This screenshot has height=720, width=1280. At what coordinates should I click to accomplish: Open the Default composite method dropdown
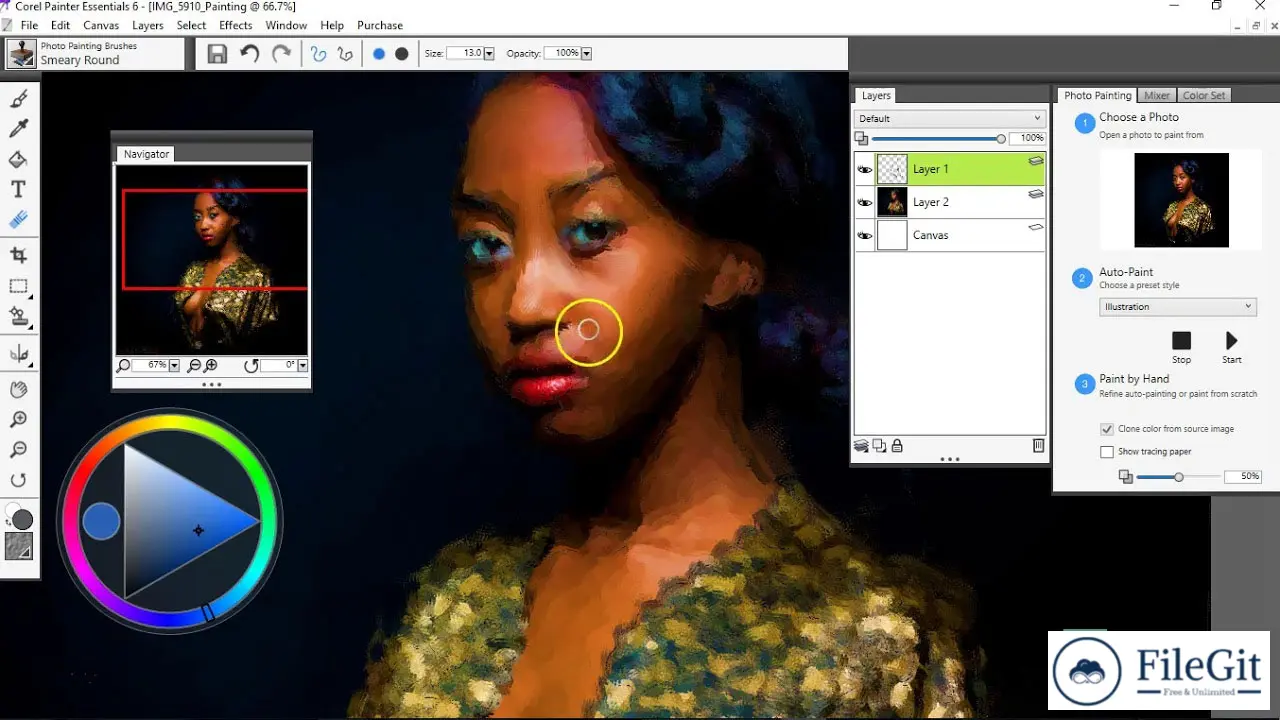(x=950, y=118)
